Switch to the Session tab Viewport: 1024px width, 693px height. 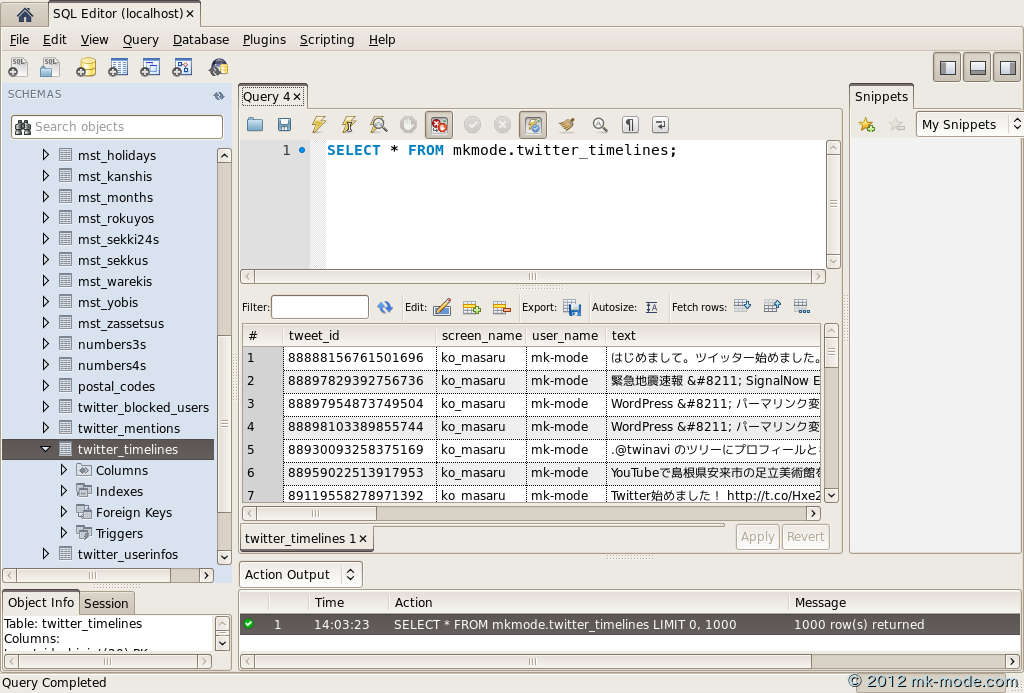tap(106, 603)
